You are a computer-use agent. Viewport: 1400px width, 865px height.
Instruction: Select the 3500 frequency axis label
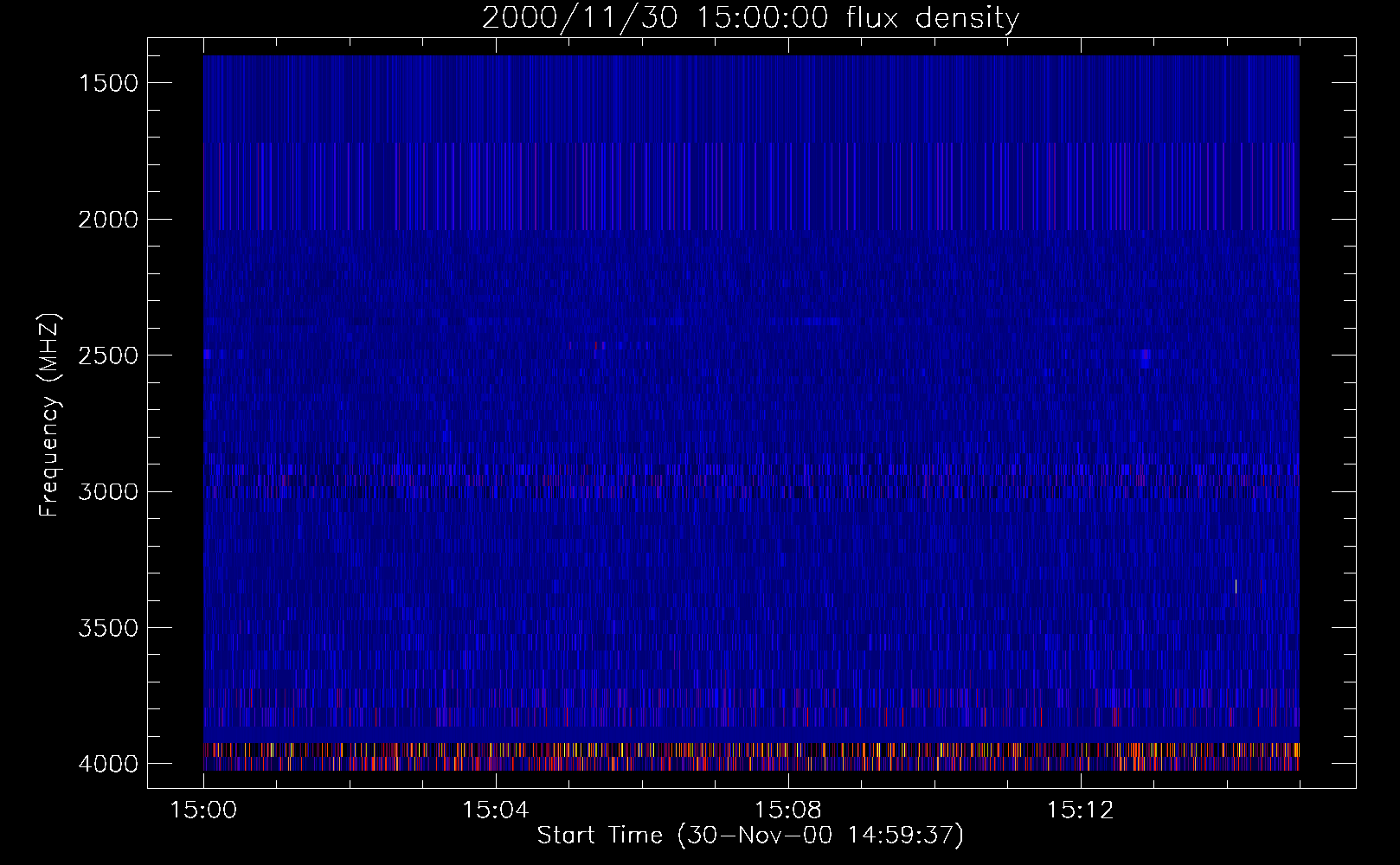point(108,628)
